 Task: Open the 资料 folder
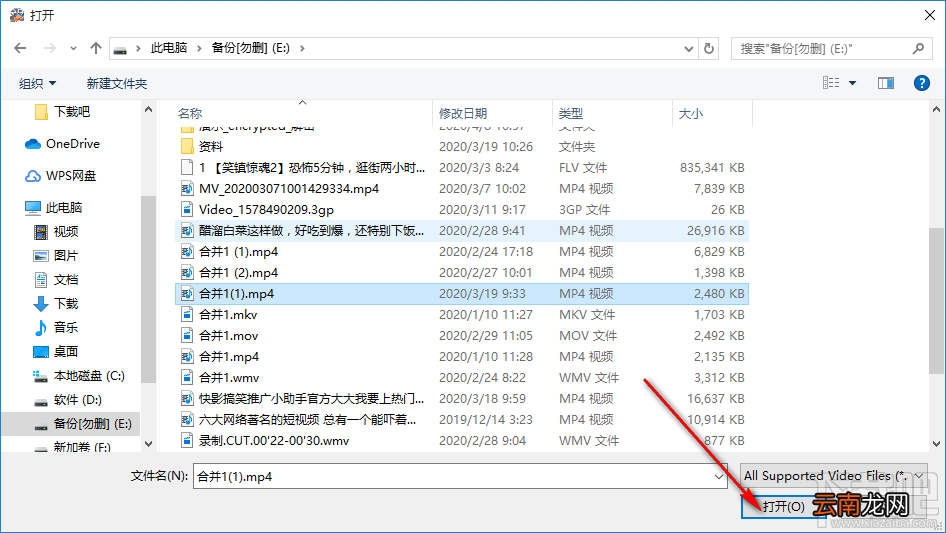tap(202, 147)
